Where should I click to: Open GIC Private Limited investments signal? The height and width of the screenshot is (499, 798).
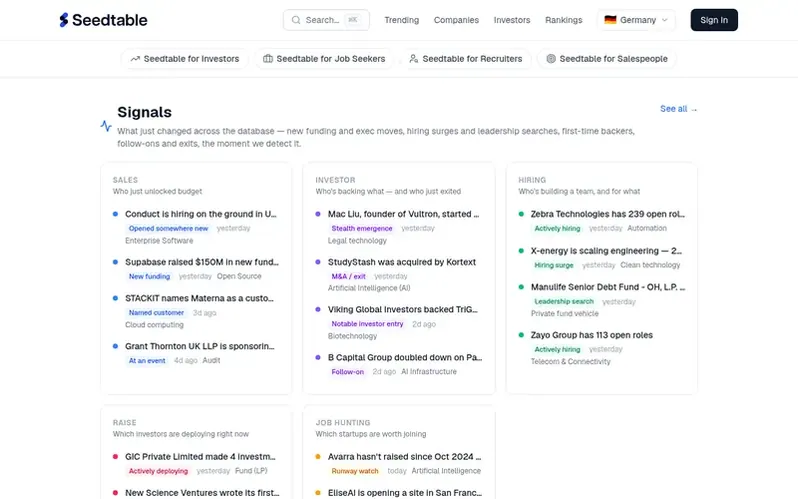[x=201, y=456]
